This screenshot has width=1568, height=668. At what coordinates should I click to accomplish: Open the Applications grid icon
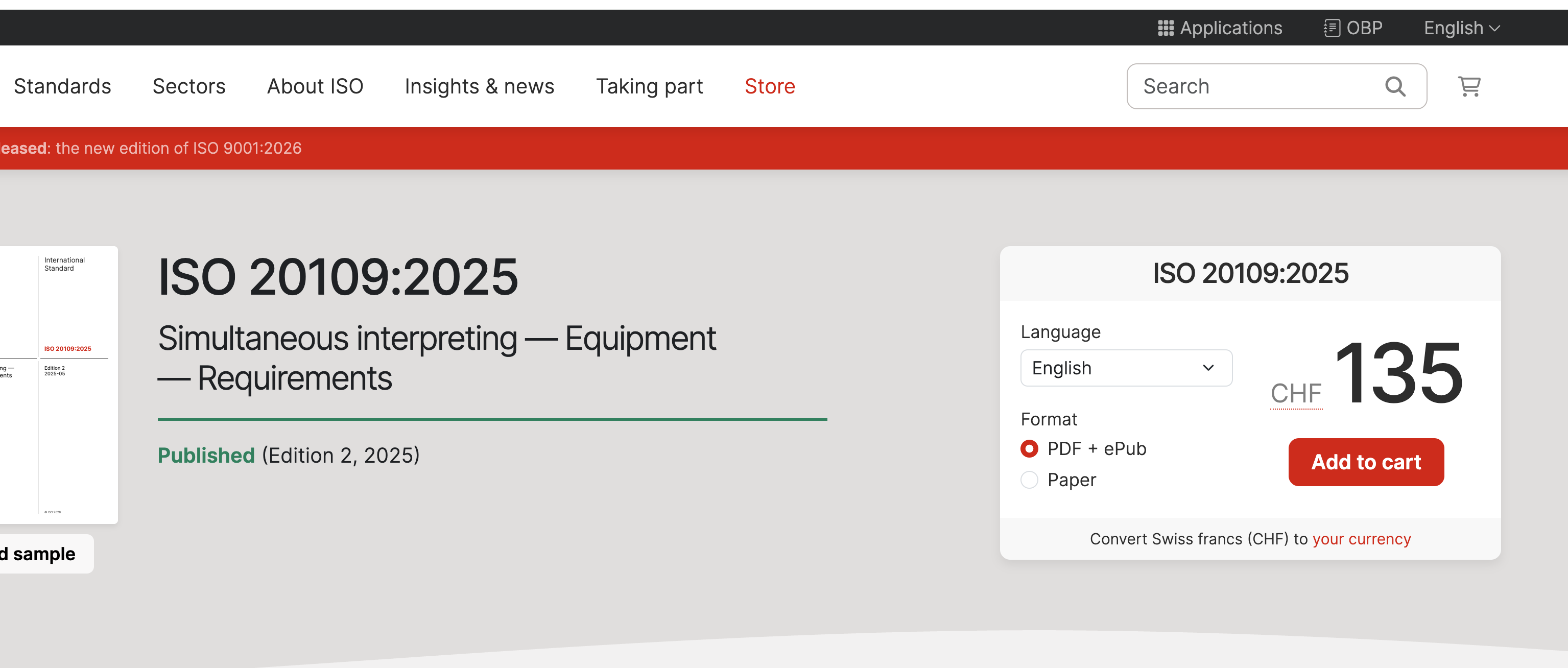point(1165,28)
